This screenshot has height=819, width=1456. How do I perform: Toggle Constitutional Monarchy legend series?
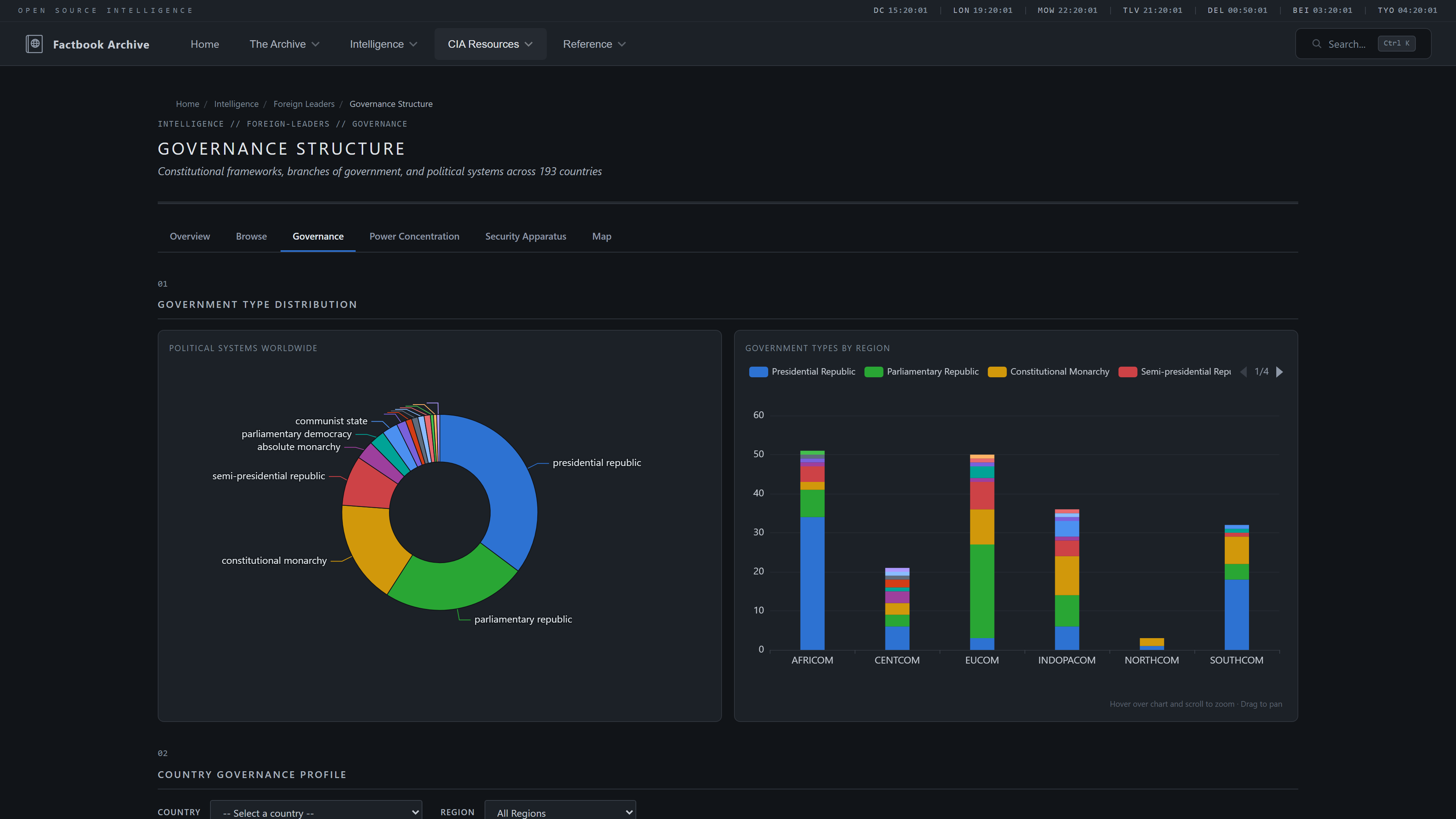coord(1048,372)
